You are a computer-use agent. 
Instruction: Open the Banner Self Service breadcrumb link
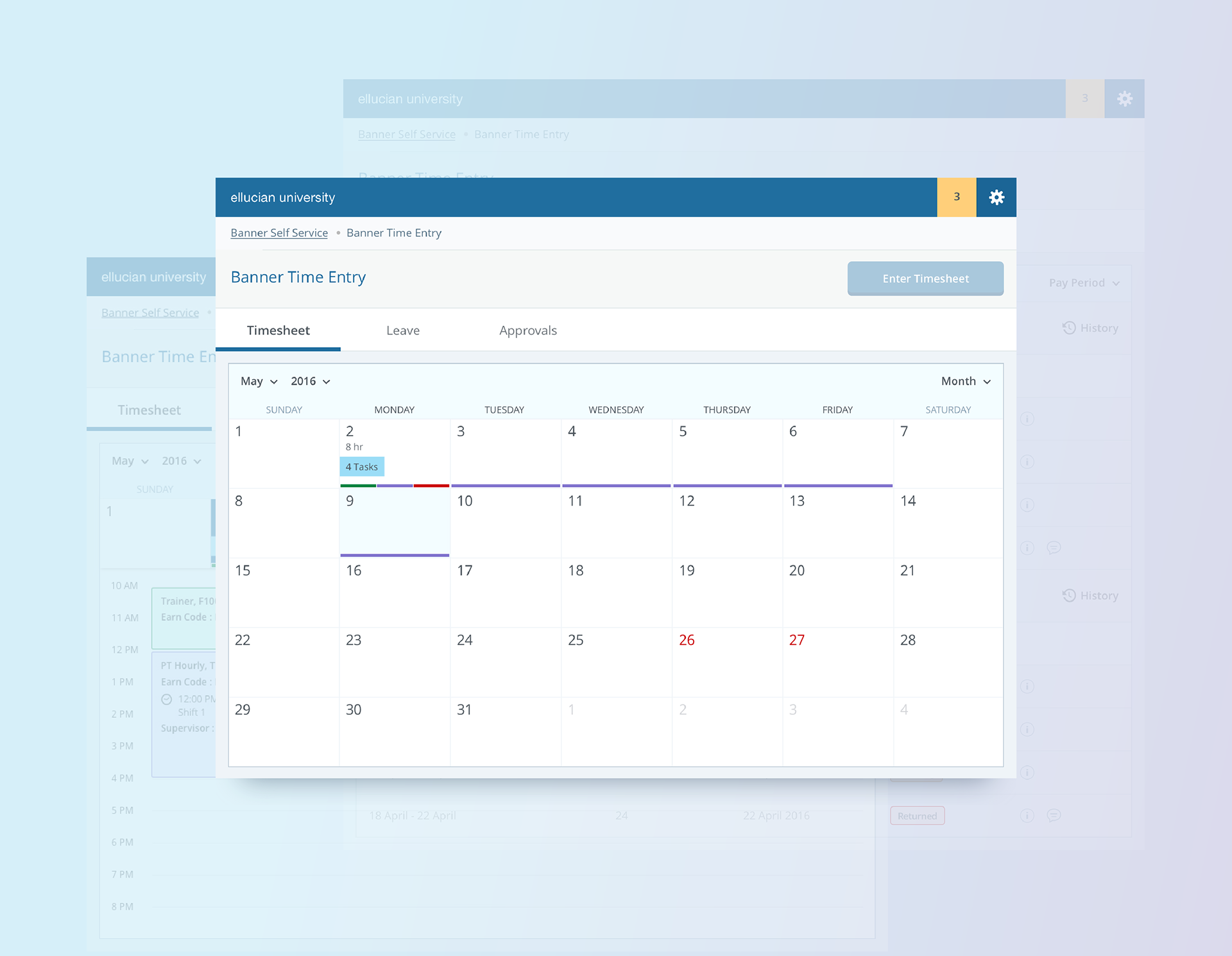279,233
